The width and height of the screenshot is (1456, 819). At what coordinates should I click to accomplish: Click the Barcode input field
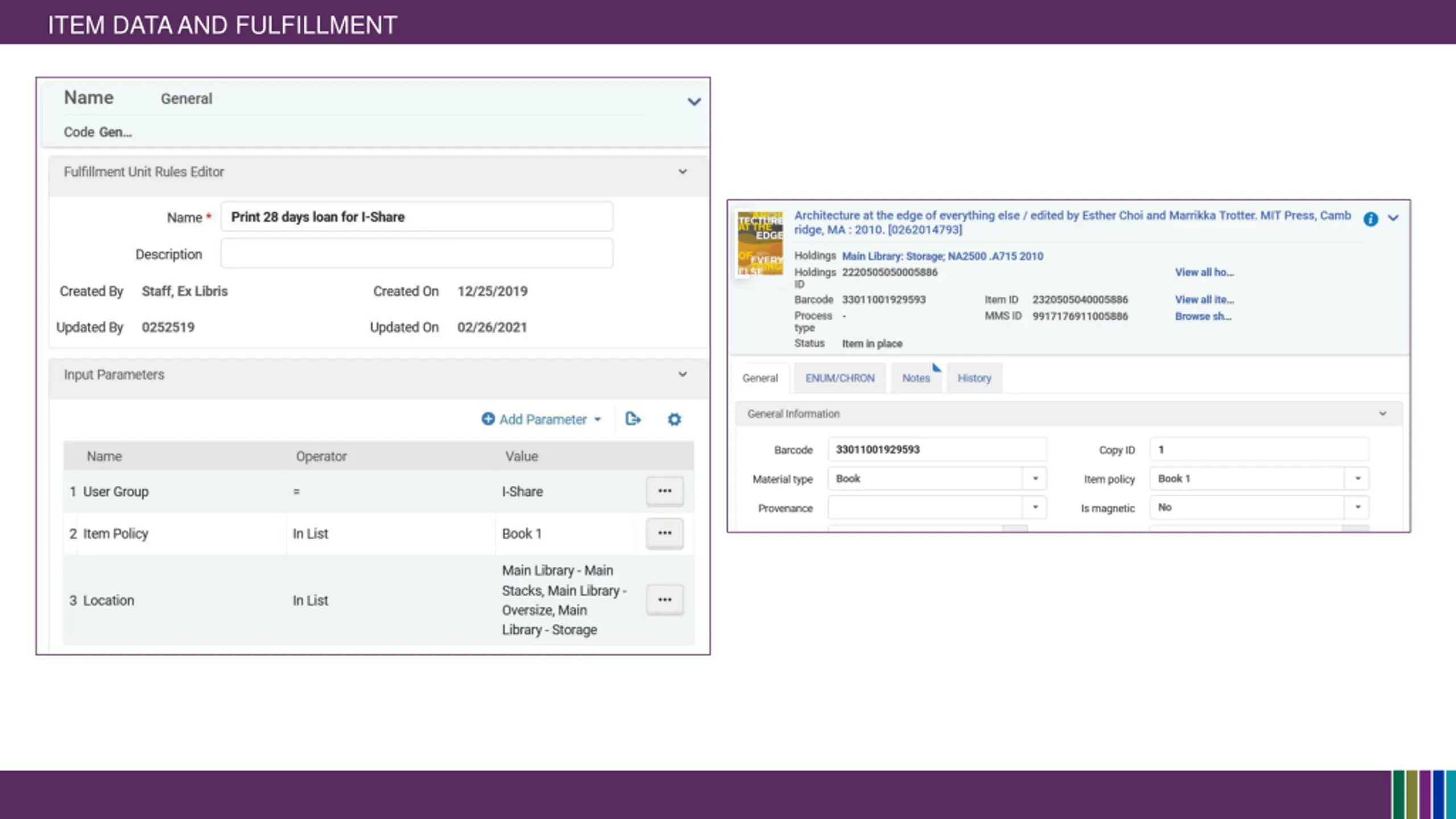(937, 449)
